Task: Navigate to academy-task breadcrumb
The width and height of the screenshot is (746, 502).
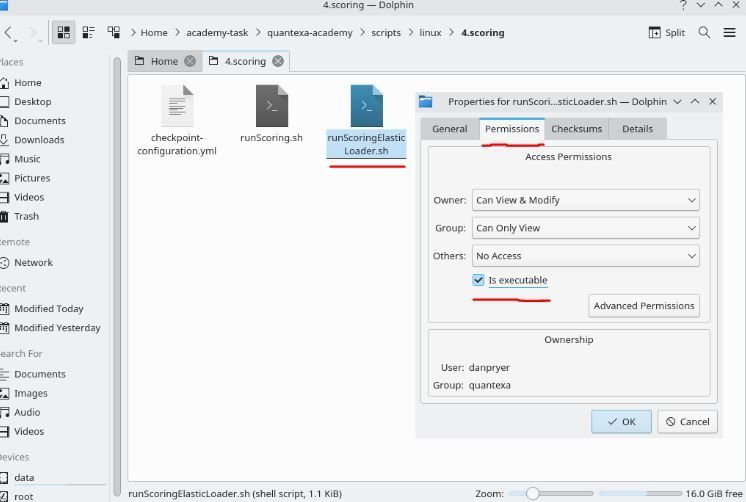Action: pyautogui.click(x=217, y=32)
